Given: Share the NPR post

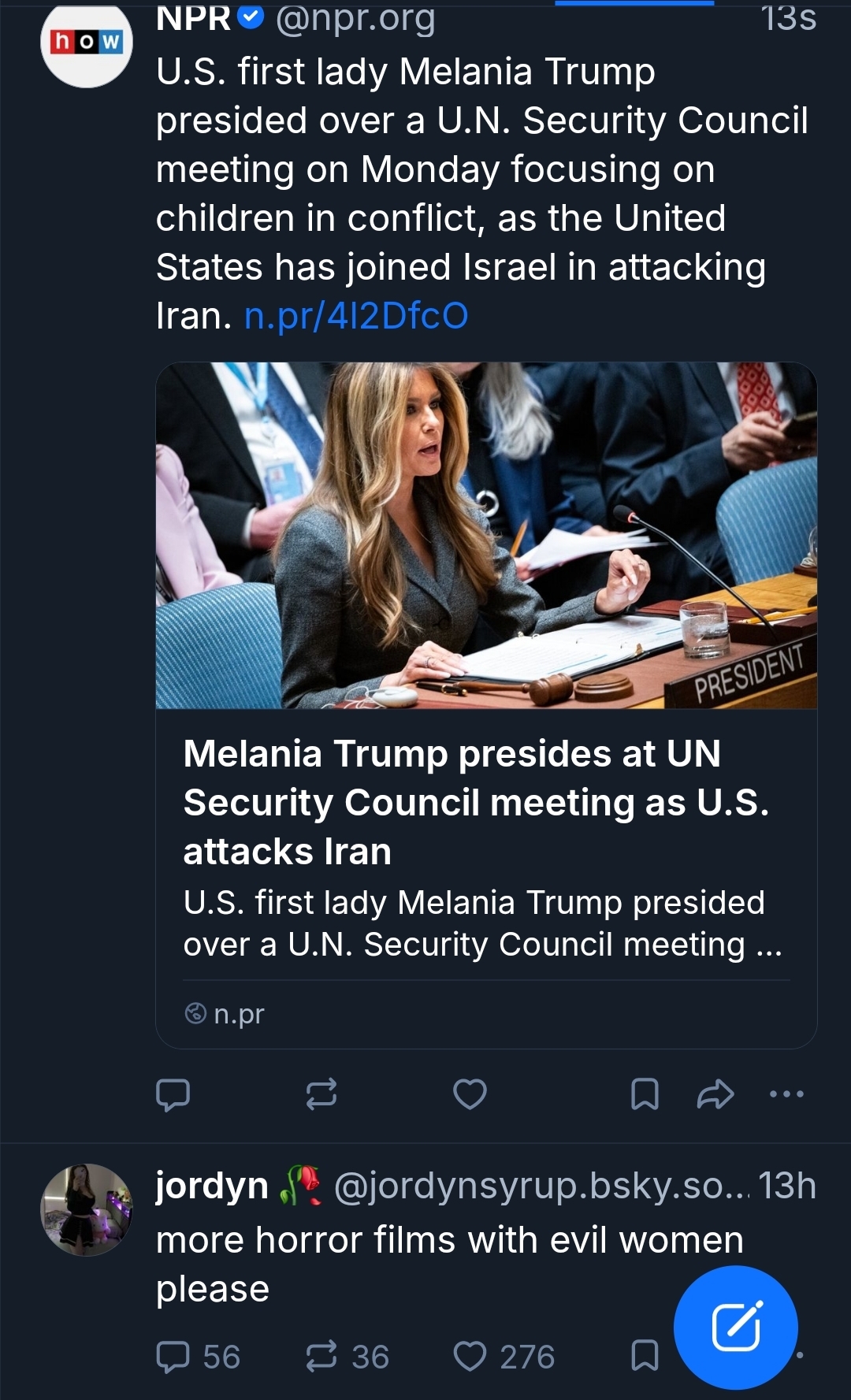Looking at the screenshot, I should 715,1094.
